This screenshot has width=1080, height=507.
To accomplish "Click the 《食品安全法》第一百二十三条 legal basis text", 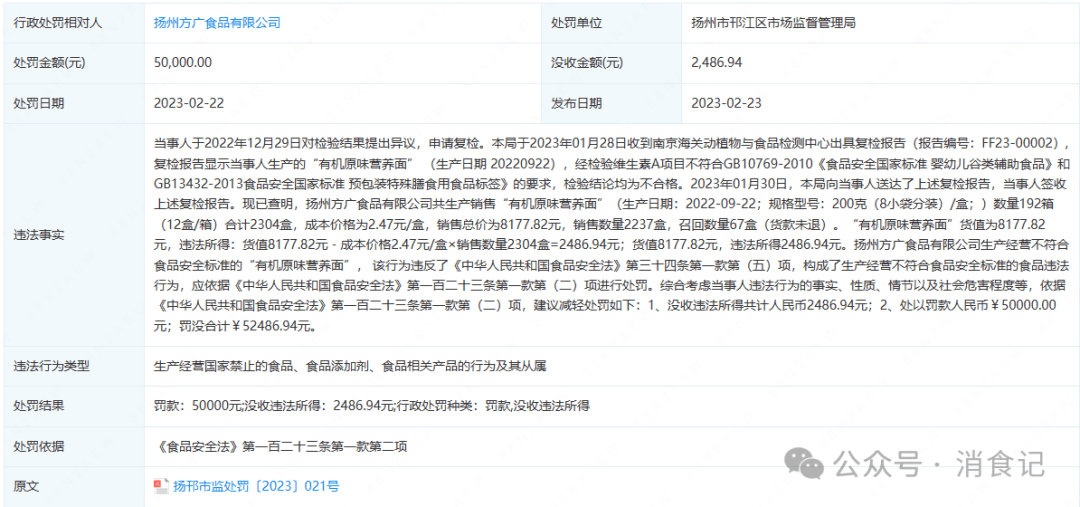I will tap(281, 446).
